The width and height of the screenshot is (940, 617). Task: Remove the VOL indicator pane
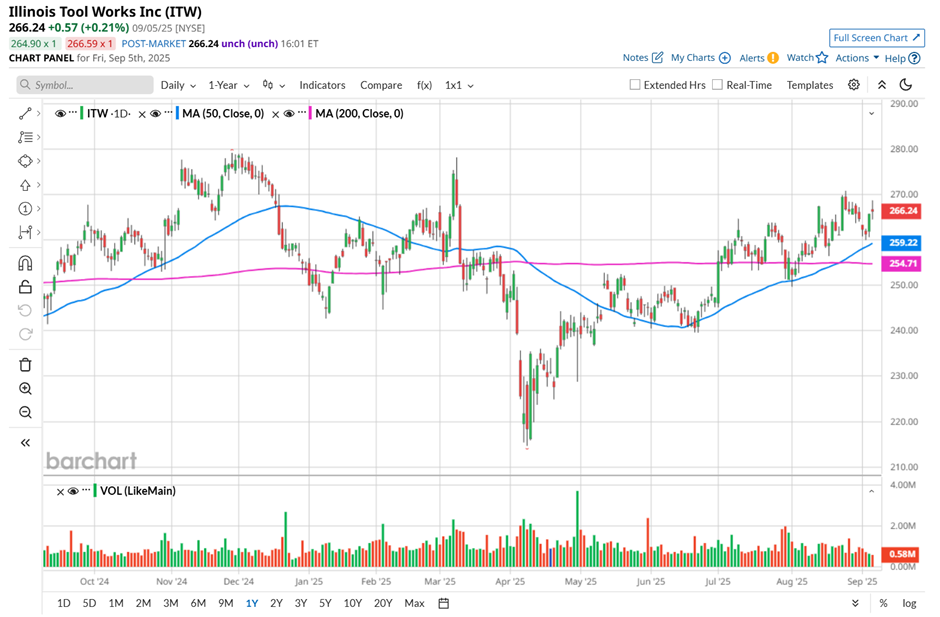tap(60, 492)
